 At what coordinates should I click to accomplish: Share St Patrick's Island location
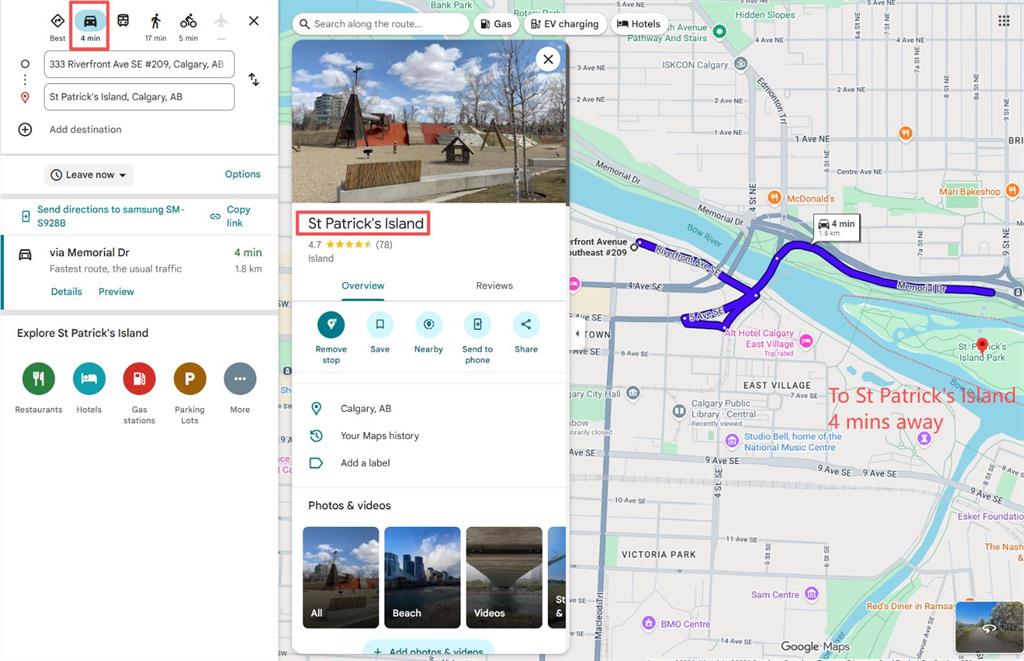point(526,324)
